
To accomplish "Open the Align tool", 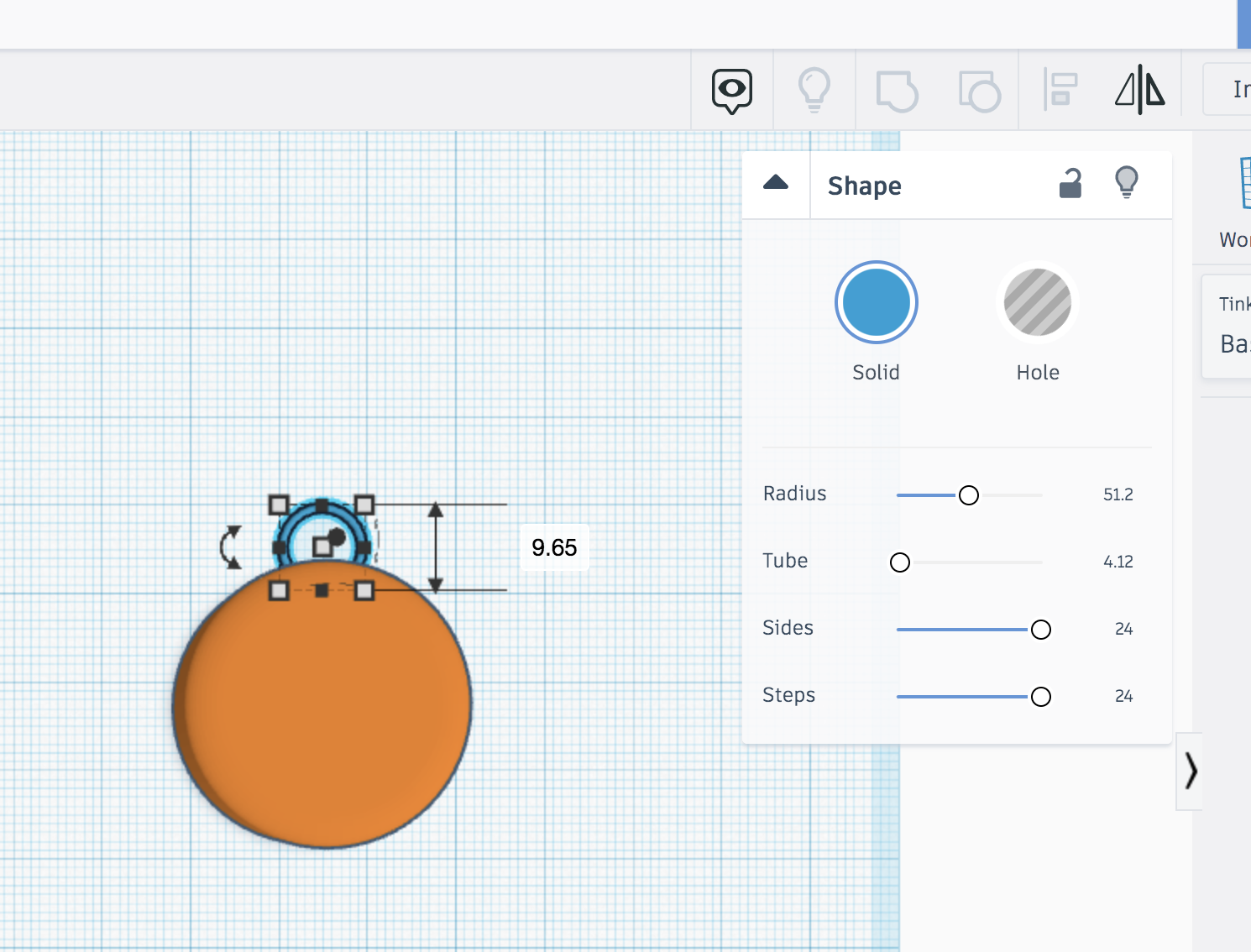I will [1060, 90].
